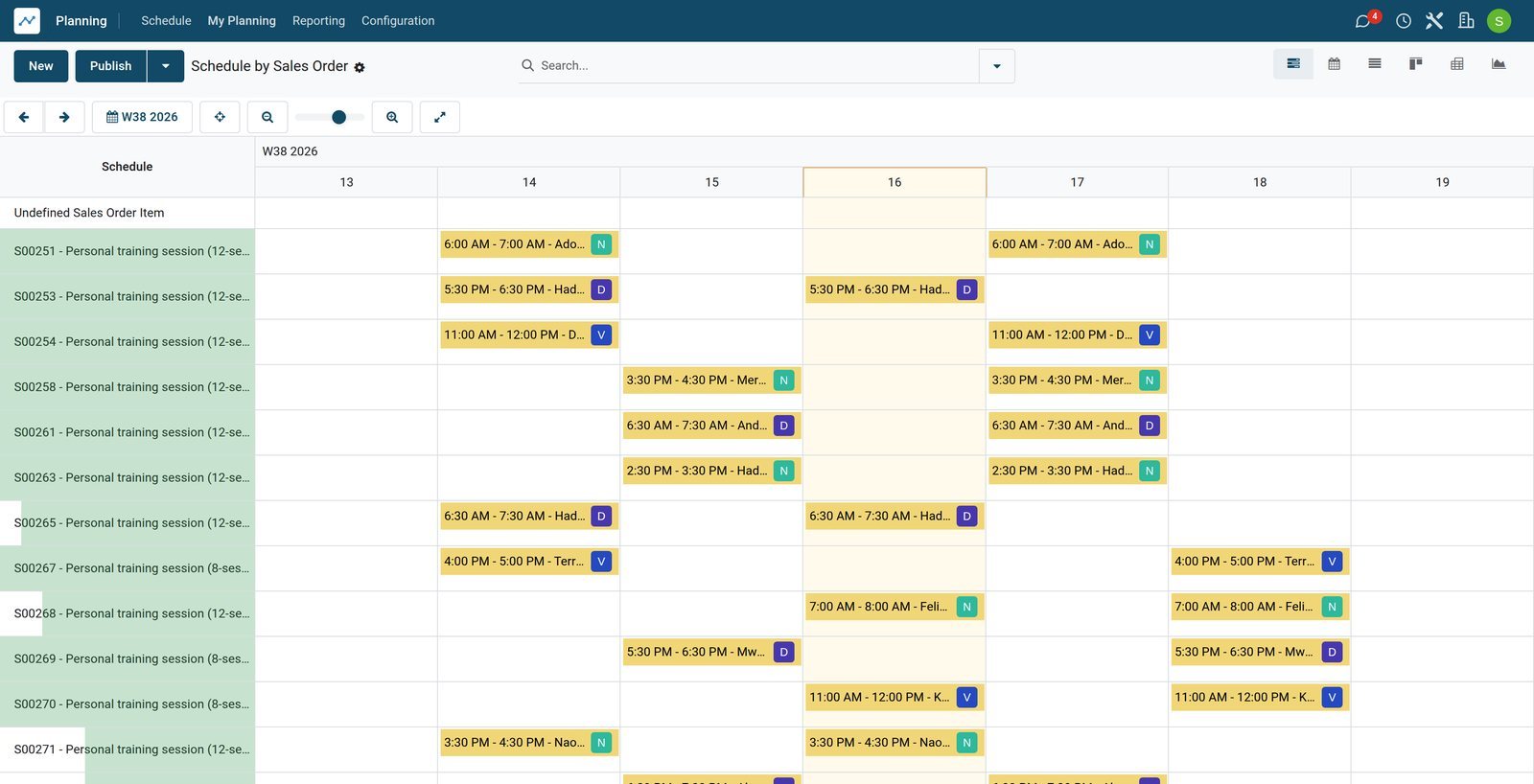Click the N badge on S00251 day 14 shift
The width and height of the screenshot is (1534, 784).
[601, 244]
